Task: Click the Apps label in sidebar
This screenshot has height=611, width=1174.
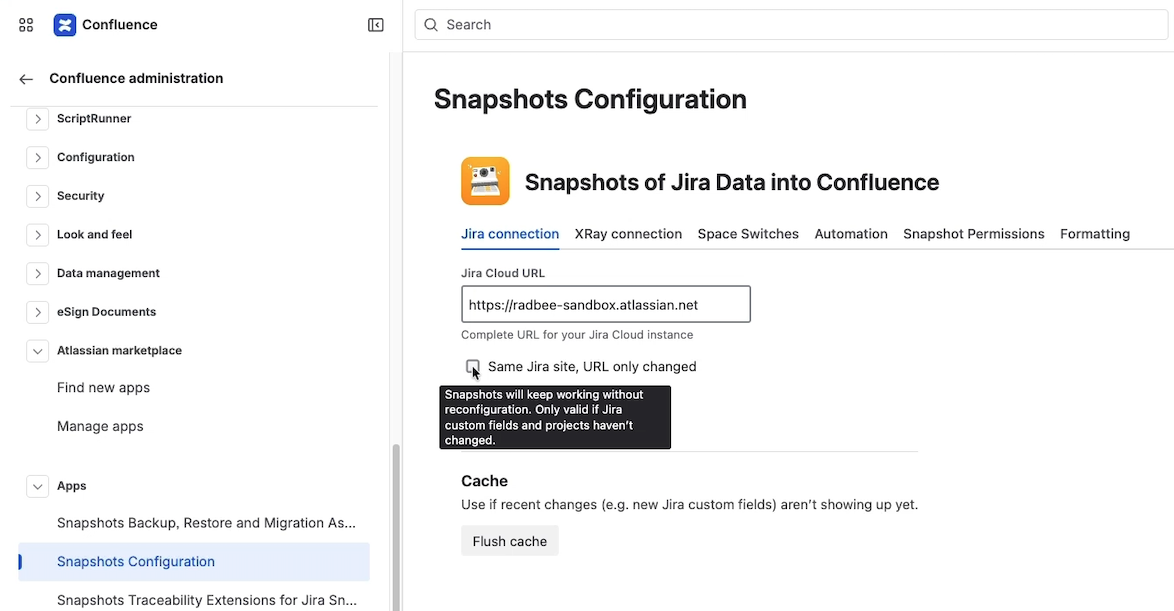Action: click(72, 486)
